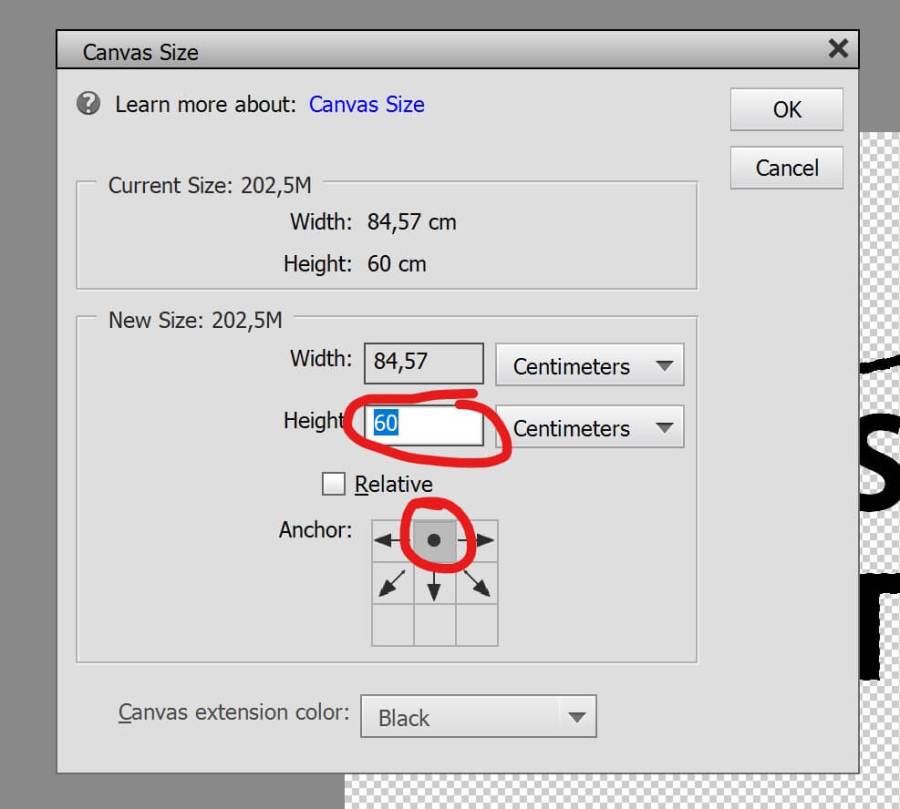Image resolution: width=900 pixels, height=809 pixels.
Task: Enable the Relative checkbox
Action: (333, 485)
